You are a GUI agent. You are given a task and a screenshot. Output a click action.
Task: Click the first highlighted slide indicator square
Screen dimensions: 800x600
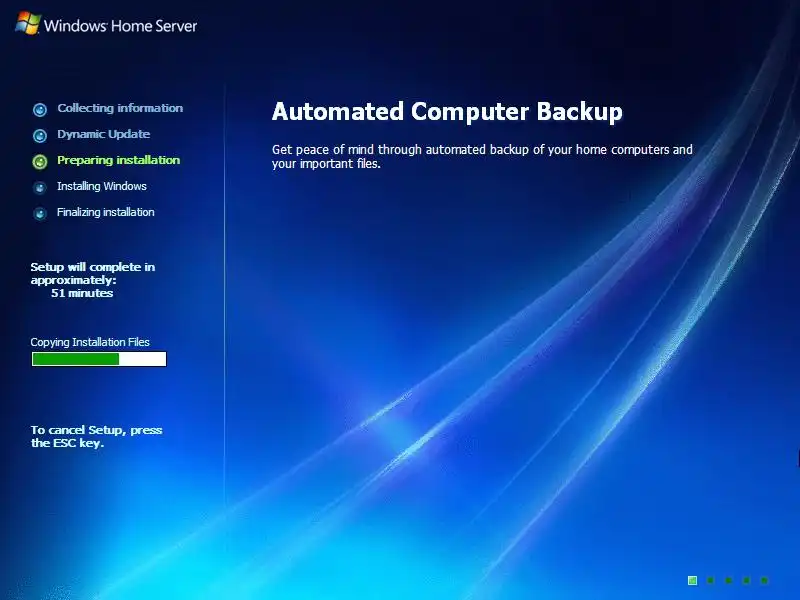point(692,580)
